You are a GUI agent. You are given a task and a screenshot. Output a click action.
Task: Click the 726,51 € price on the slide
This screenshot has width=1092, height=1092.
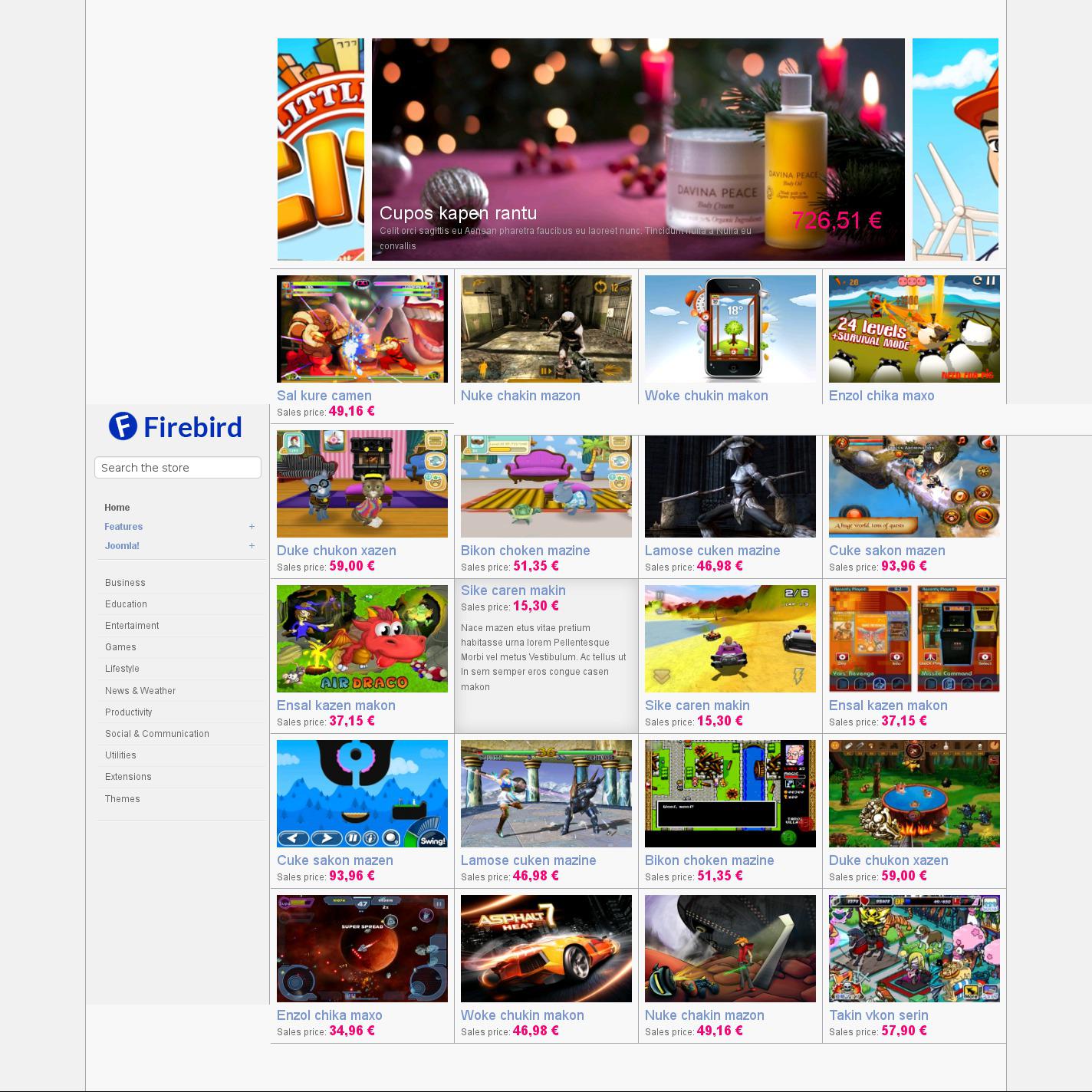click(x=837, y=221)
